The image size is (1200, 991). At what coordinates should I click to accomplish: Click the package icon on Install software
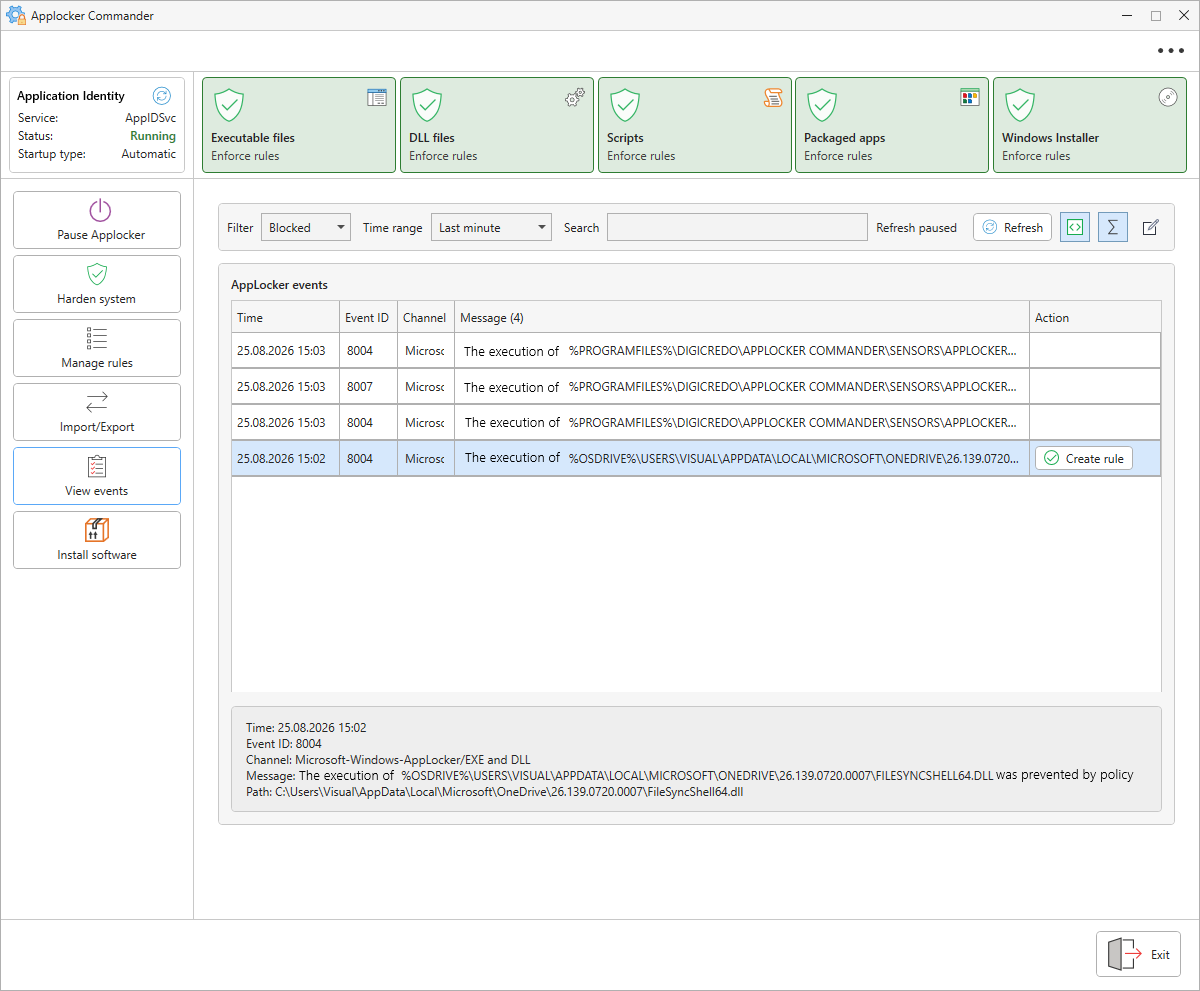click(x=97, y=530)
